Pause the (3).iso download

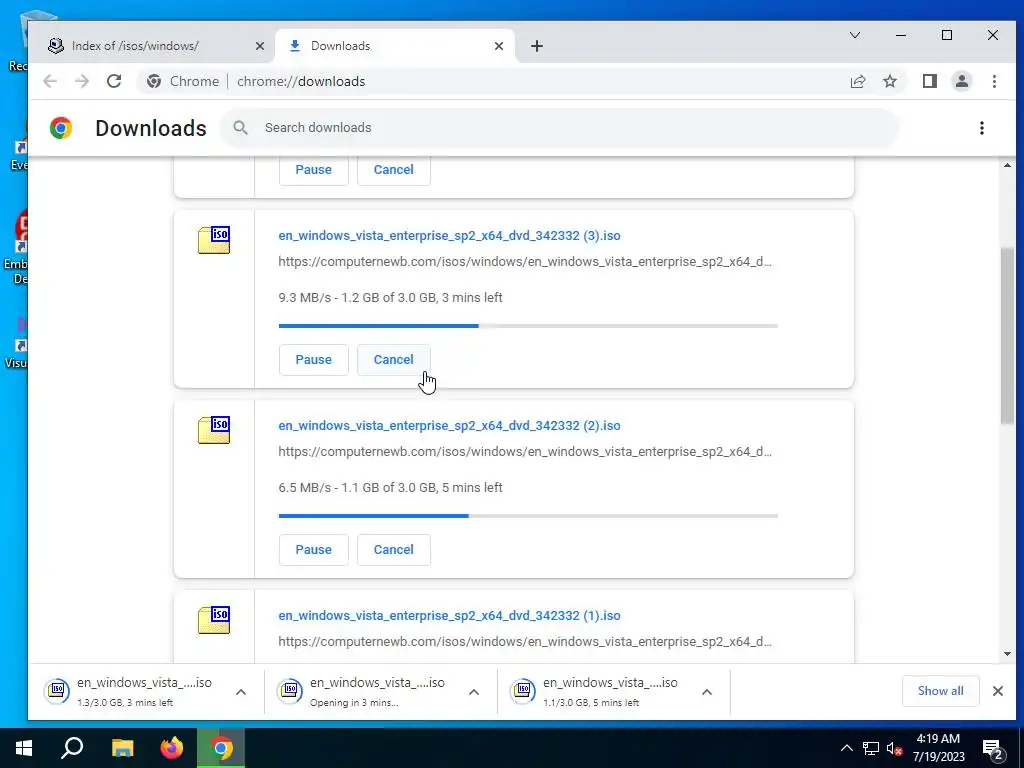[x=313, y=360]
